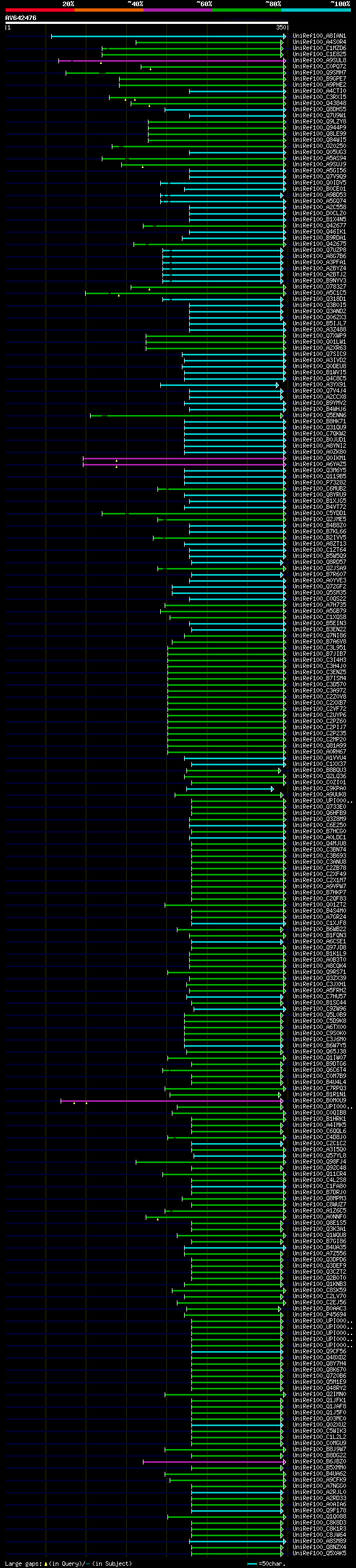Select UniRef100_A8SM89 entry
The height and width of the screenshot is (1568, 356).
319,1541
